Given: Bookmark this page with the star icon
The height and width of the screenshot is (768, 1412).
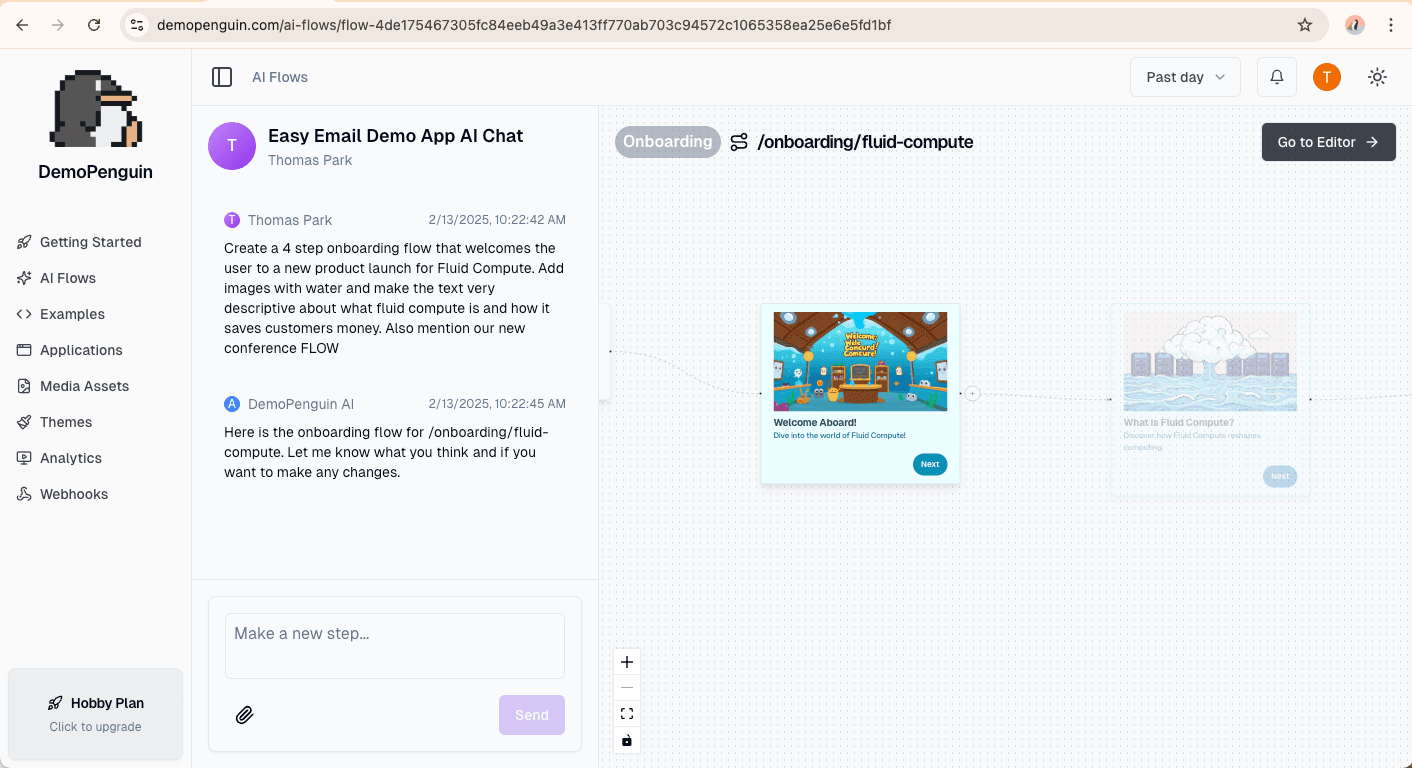Looking at the screenshot, I should 1305,25.
